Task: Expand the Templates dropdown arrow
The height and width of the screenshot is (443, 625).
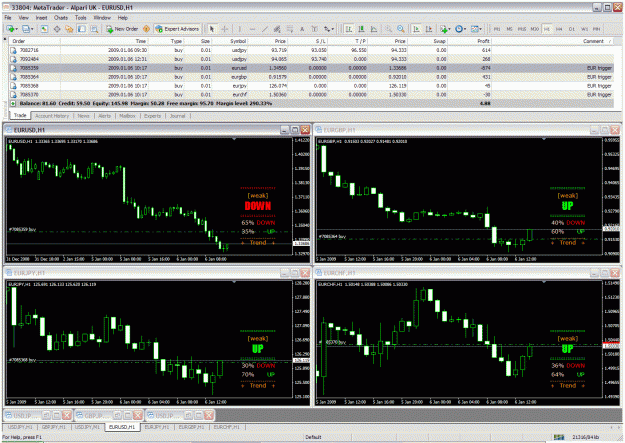Action: 481,29
